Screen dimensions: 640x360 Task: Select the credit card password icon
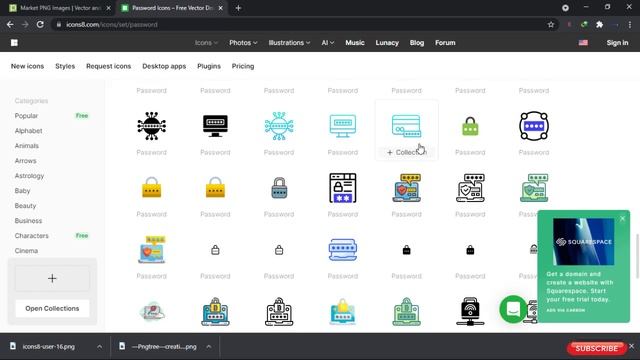(x=406, y=126)
